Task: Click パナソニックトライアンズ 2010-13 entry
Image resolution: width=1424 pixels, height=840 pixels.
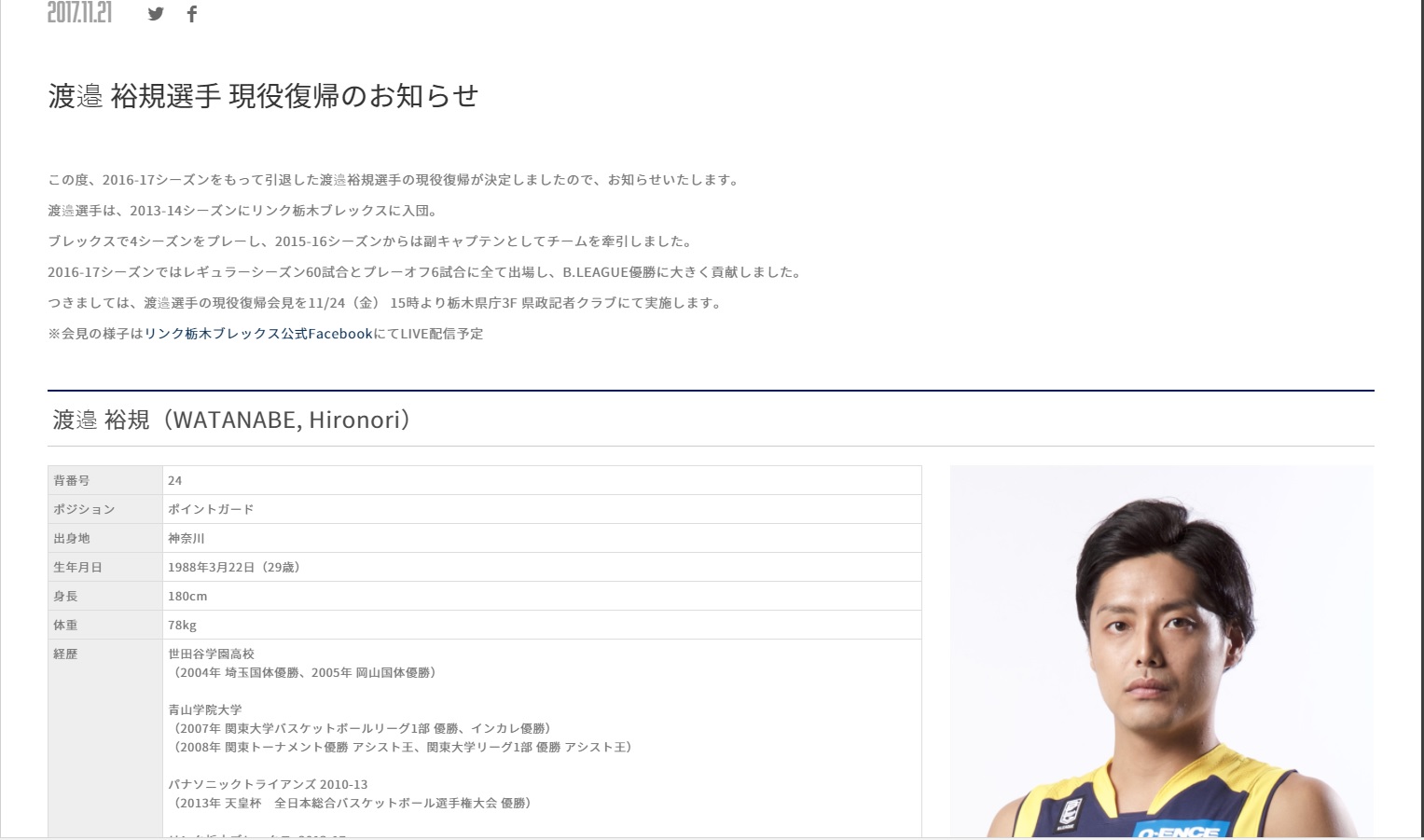Action: pos(268,784)
